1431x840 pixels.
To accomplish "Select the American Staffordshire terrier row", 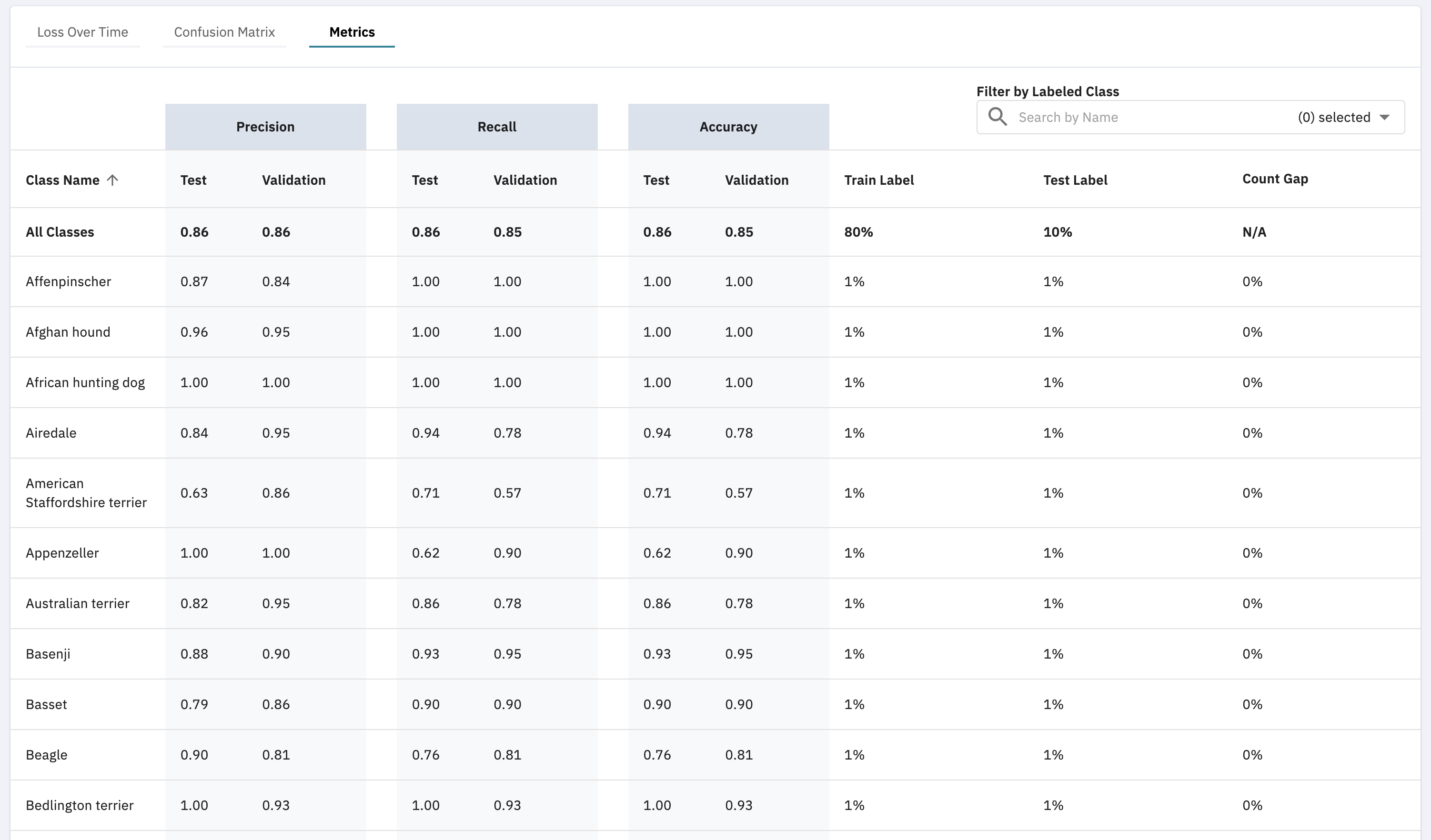I will click(x=86, y=493).
